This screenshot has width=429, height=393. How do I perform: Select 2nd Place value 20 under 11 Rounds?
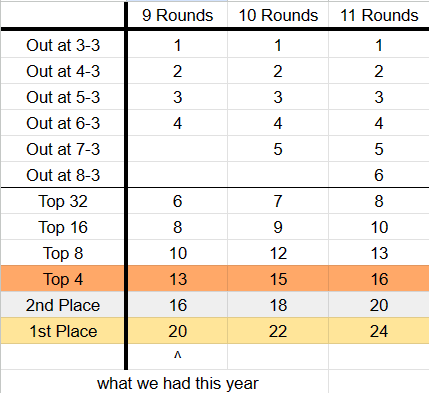[x=379, y=305]
